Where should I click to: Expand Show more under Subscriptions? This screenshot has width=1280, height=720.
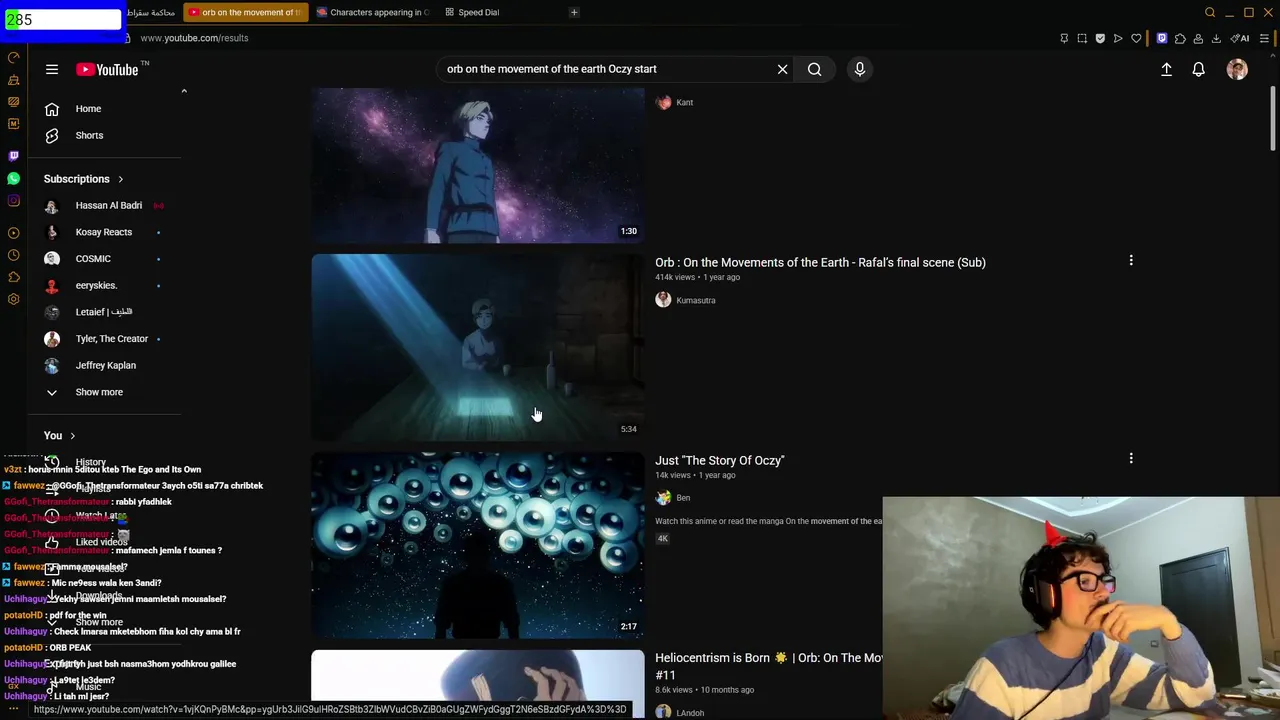coord(98,392)
